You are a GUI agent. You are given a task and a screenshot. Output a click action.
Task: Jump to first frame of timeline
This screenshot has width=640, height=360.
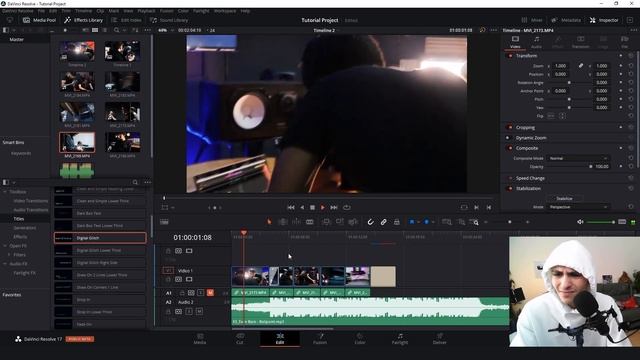pos(291,207)
